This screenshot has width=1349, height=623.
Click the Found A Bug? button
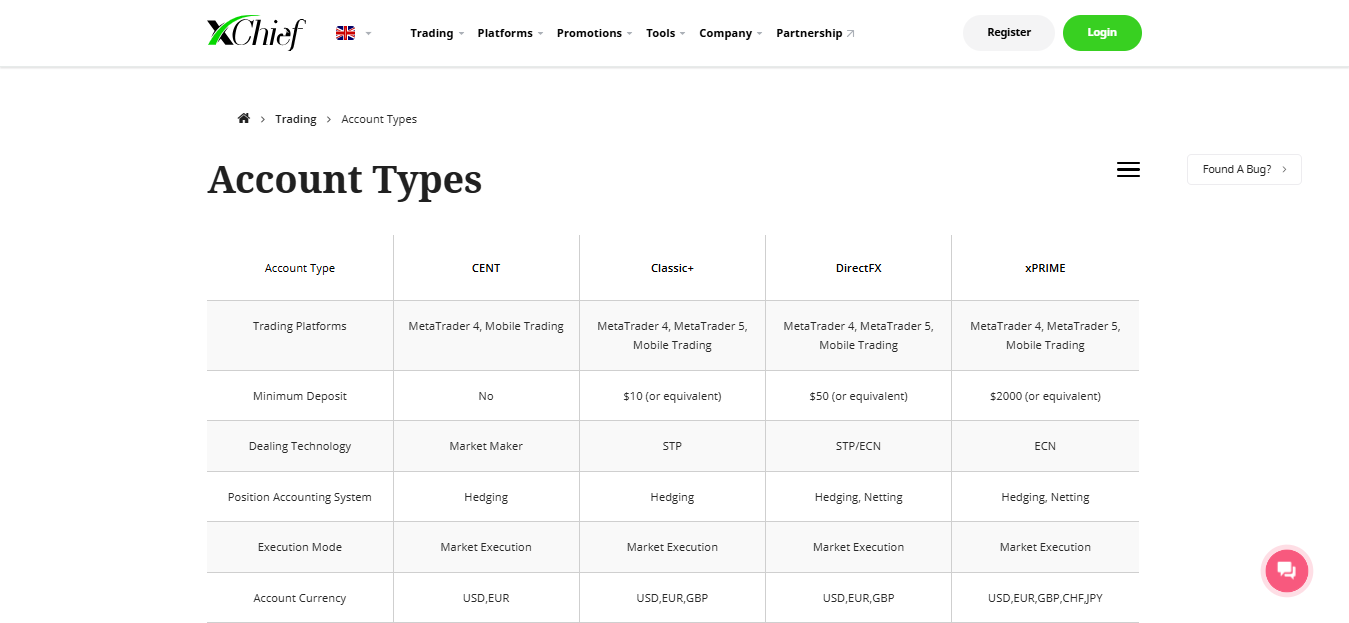[x=1244, y=170]
